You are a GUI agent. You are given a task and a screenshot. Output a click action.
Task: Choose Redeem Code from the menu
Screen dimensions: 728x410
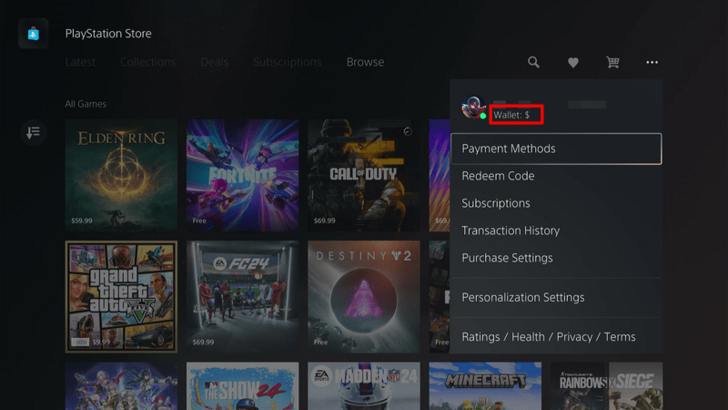(x=556, y=176)
